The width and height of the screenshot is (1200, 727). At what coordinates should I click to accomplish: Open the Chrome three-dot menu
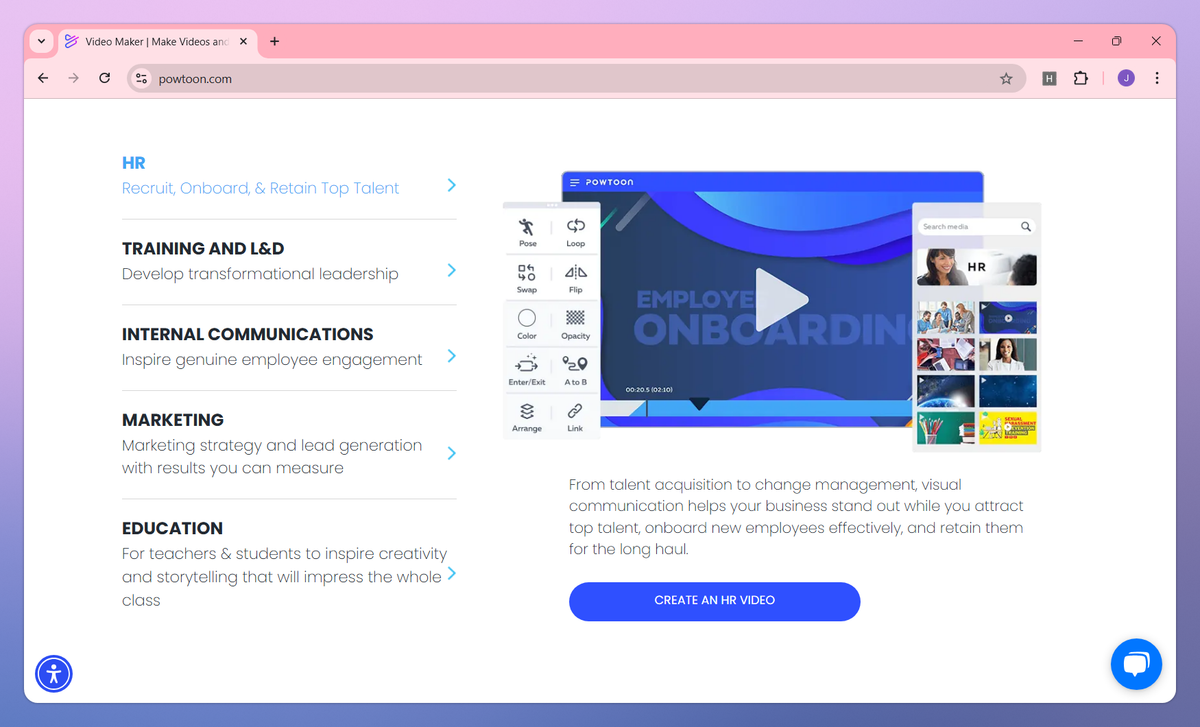pos(1157,78)
